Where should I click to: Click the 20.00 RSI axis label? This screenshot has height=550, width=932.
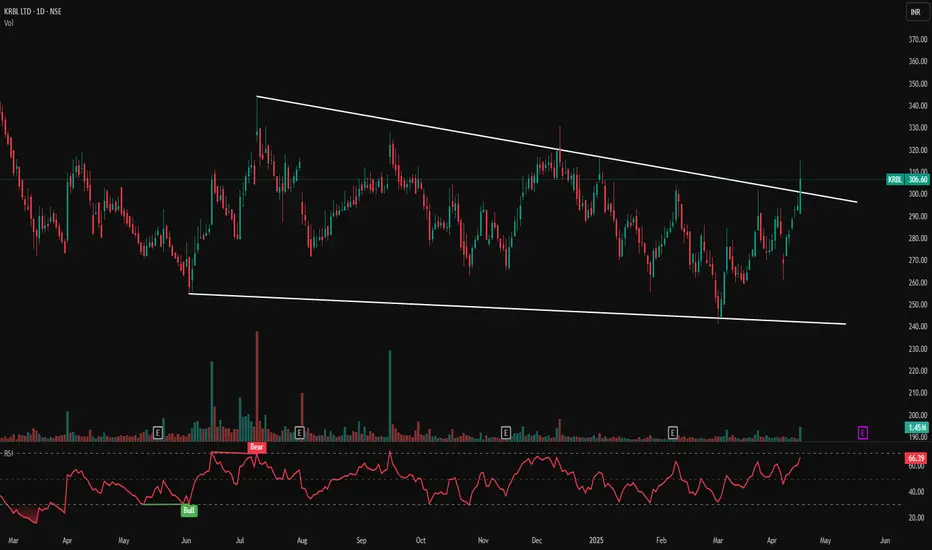(918, 518)
